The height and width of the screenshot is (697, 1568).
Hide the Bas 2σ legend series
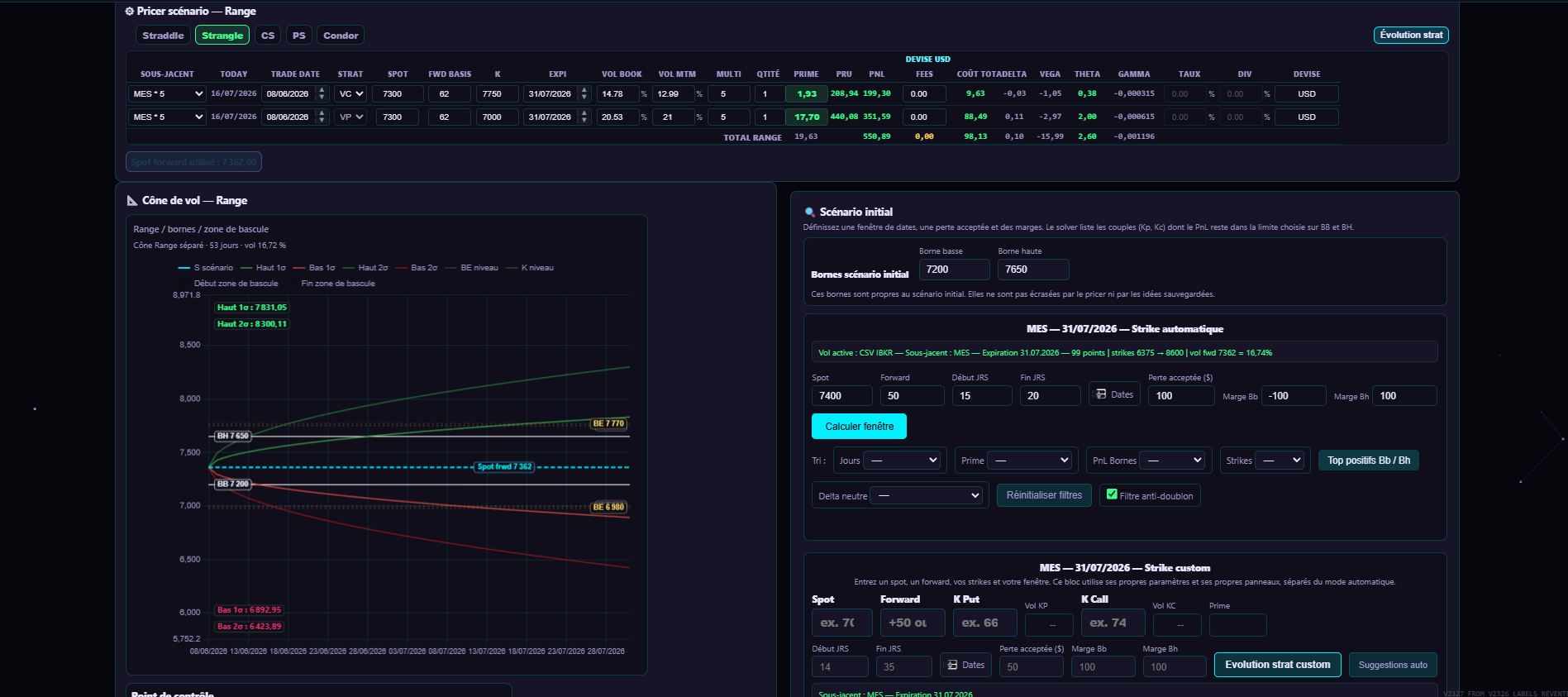[x=417, y=268]
